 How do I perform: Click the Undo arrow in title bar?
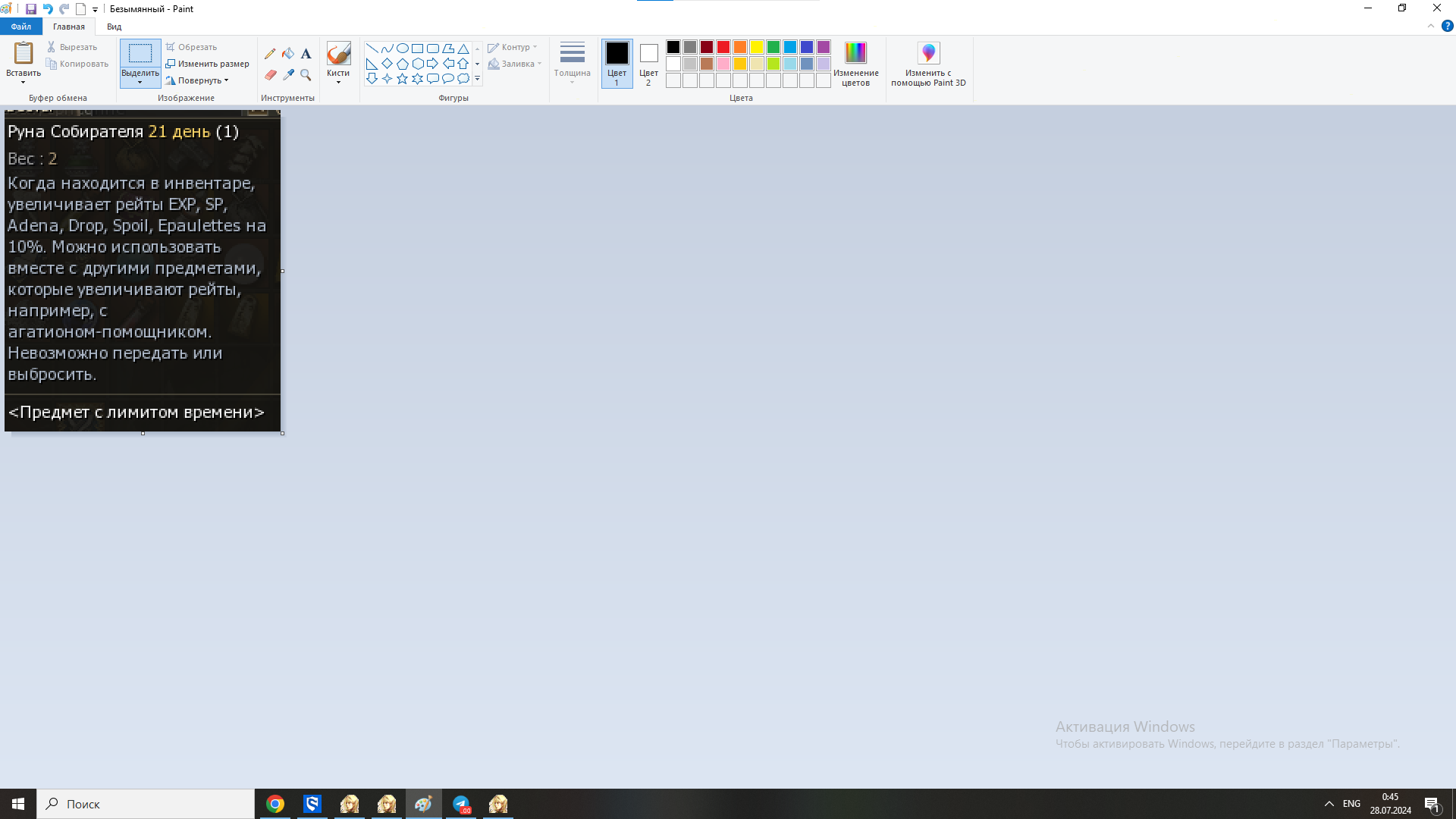[48, 9]
